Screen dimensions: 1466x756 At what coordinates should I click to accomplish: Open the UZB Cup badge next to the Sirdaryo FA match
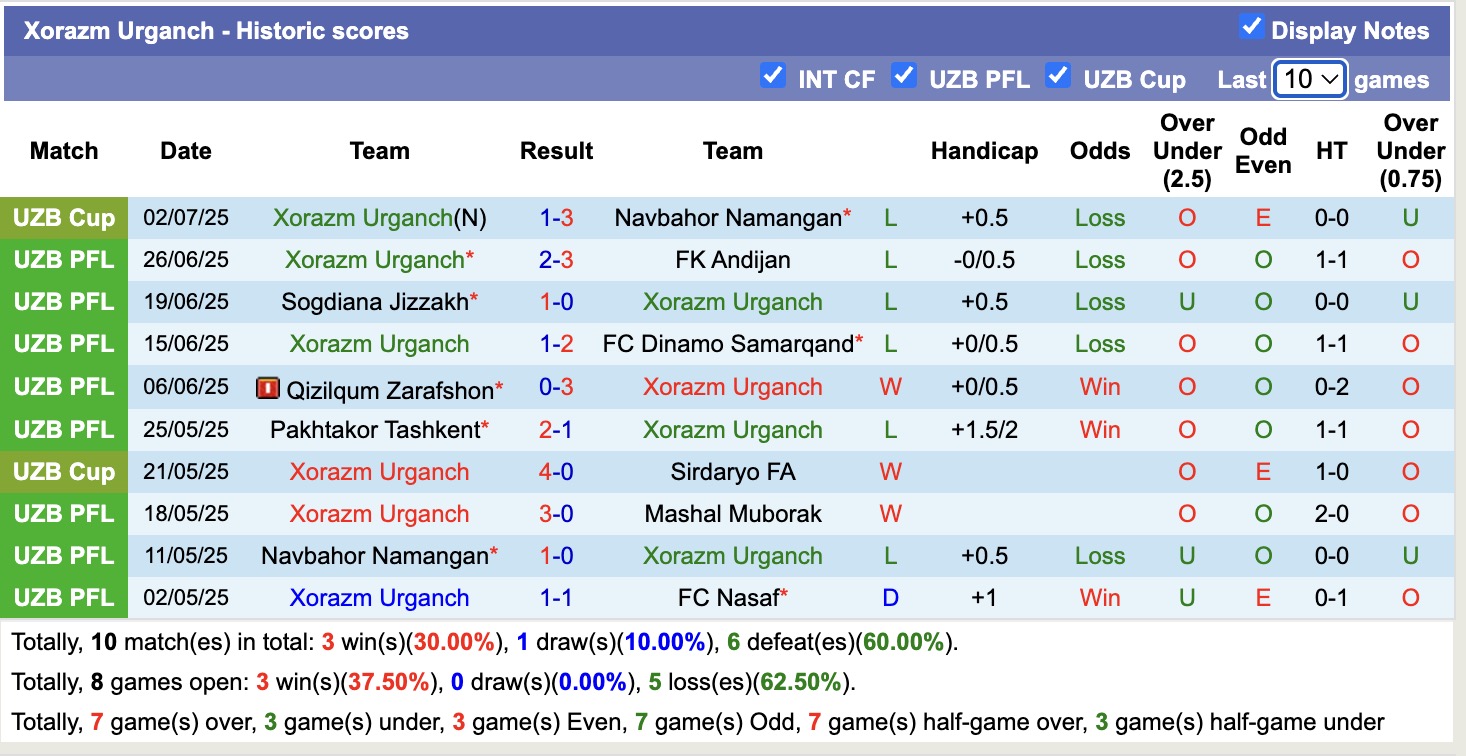[64, 471]
